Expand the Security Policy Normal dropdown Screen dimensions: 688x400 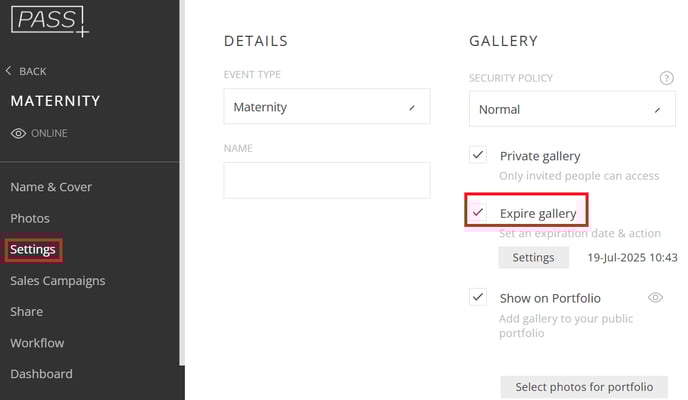tap(572, 109)
